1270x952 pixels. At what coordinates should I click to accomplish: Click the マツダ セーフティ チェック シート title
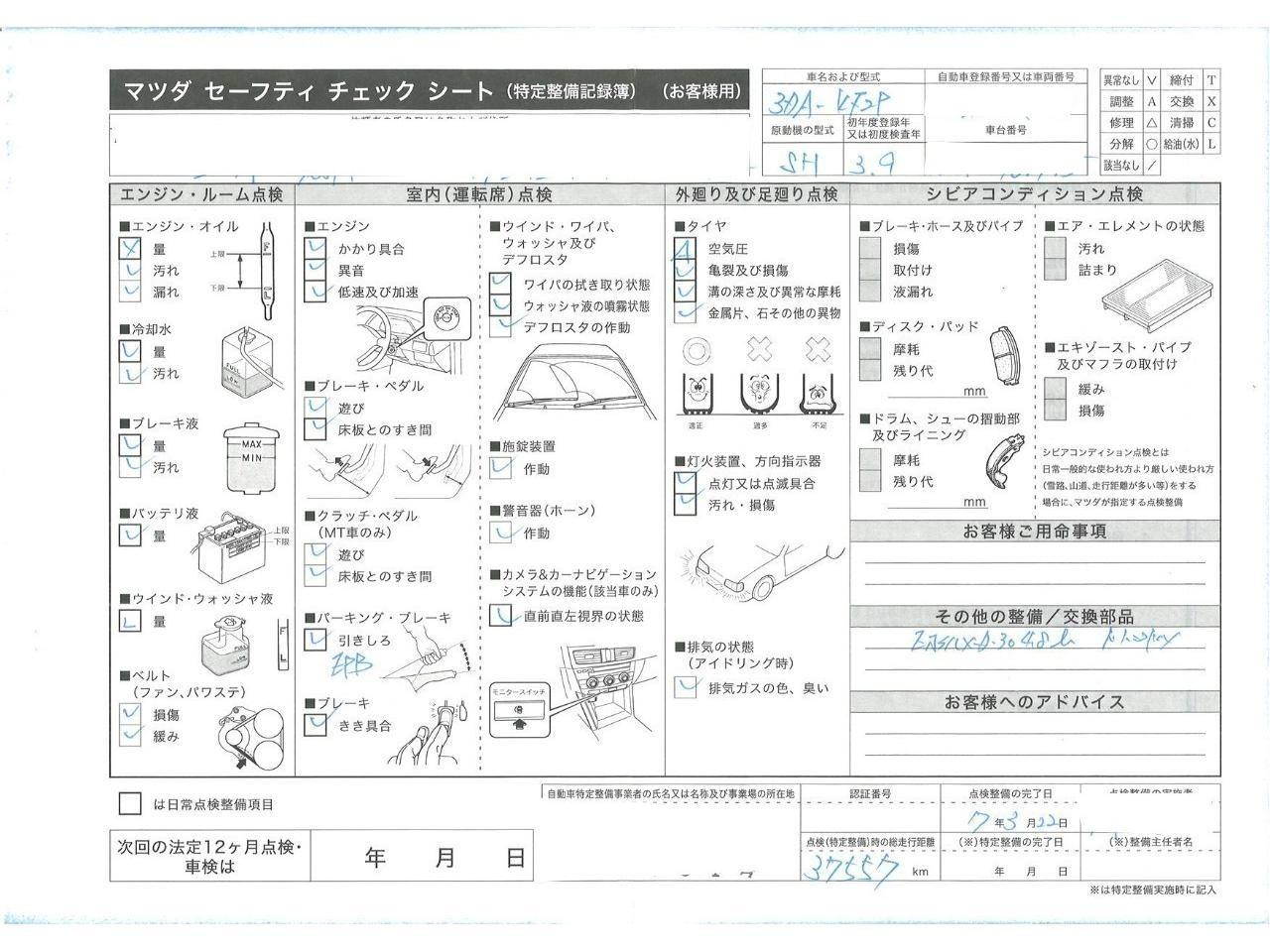tap(308, 92)
